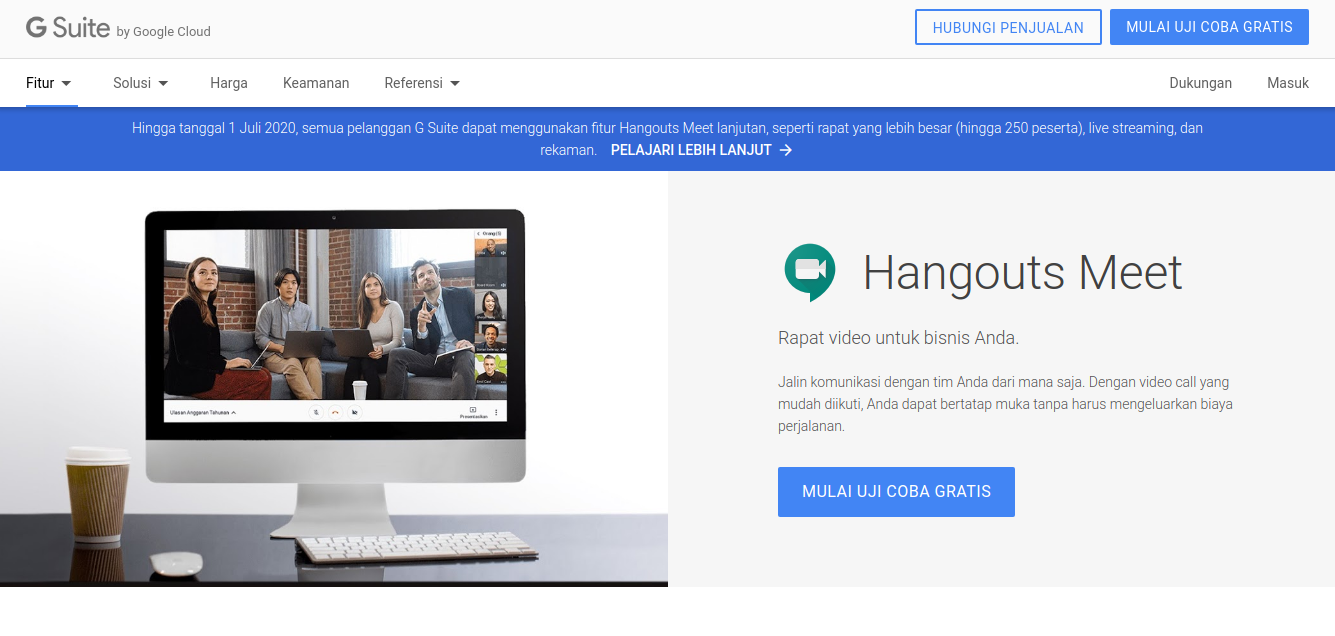Screen dimensions: 1335x636
Task: Open the Referensi menu item
Action: [413, 83]
